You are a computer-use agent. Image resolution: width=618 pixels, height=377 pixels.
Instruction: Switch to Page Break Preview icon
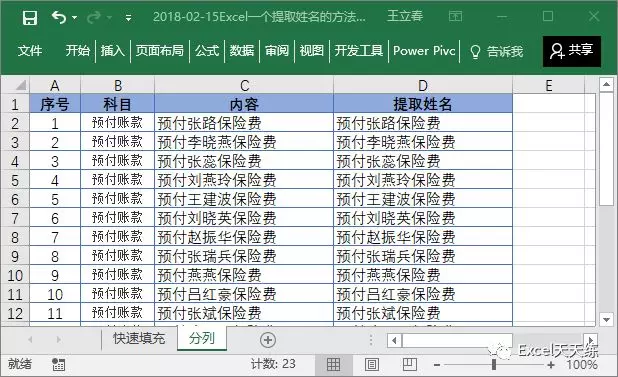410,364
